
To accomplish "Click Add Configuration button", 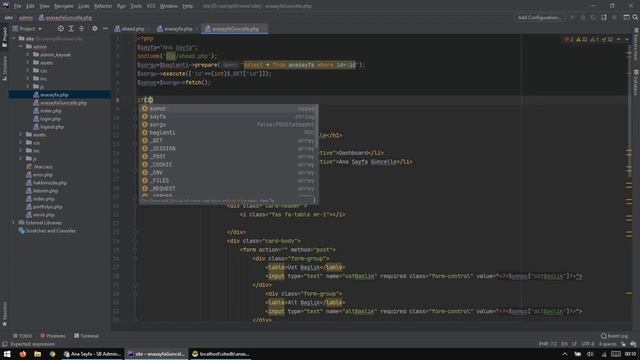I will pos(539,18).
